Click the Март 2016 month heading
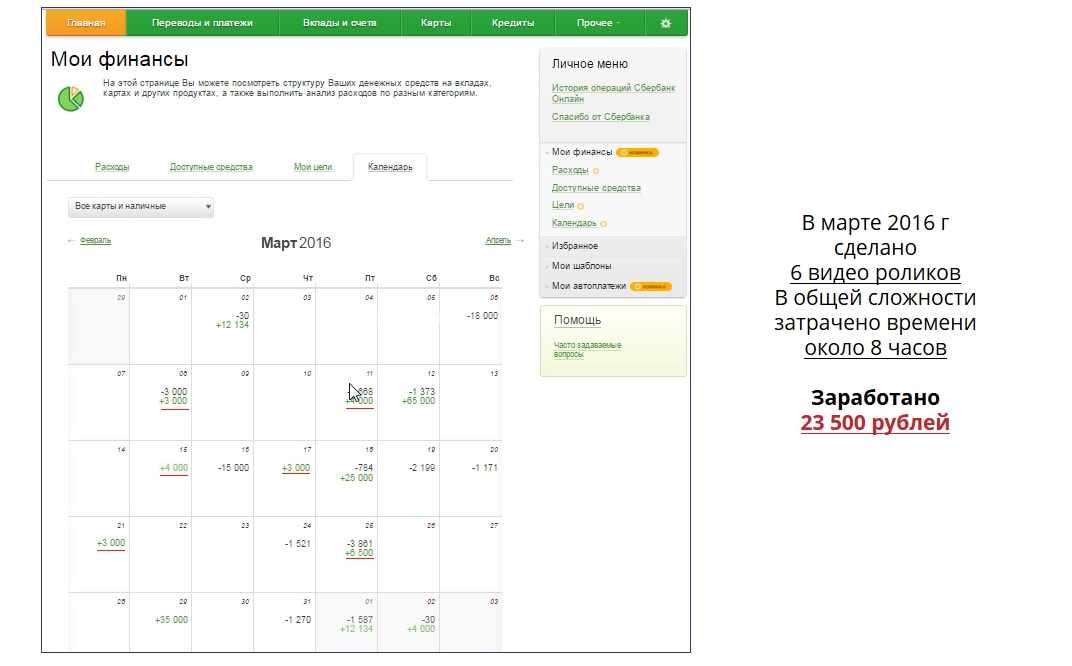The height and width of the screenshot is (666, 1072). pos(296,243)
